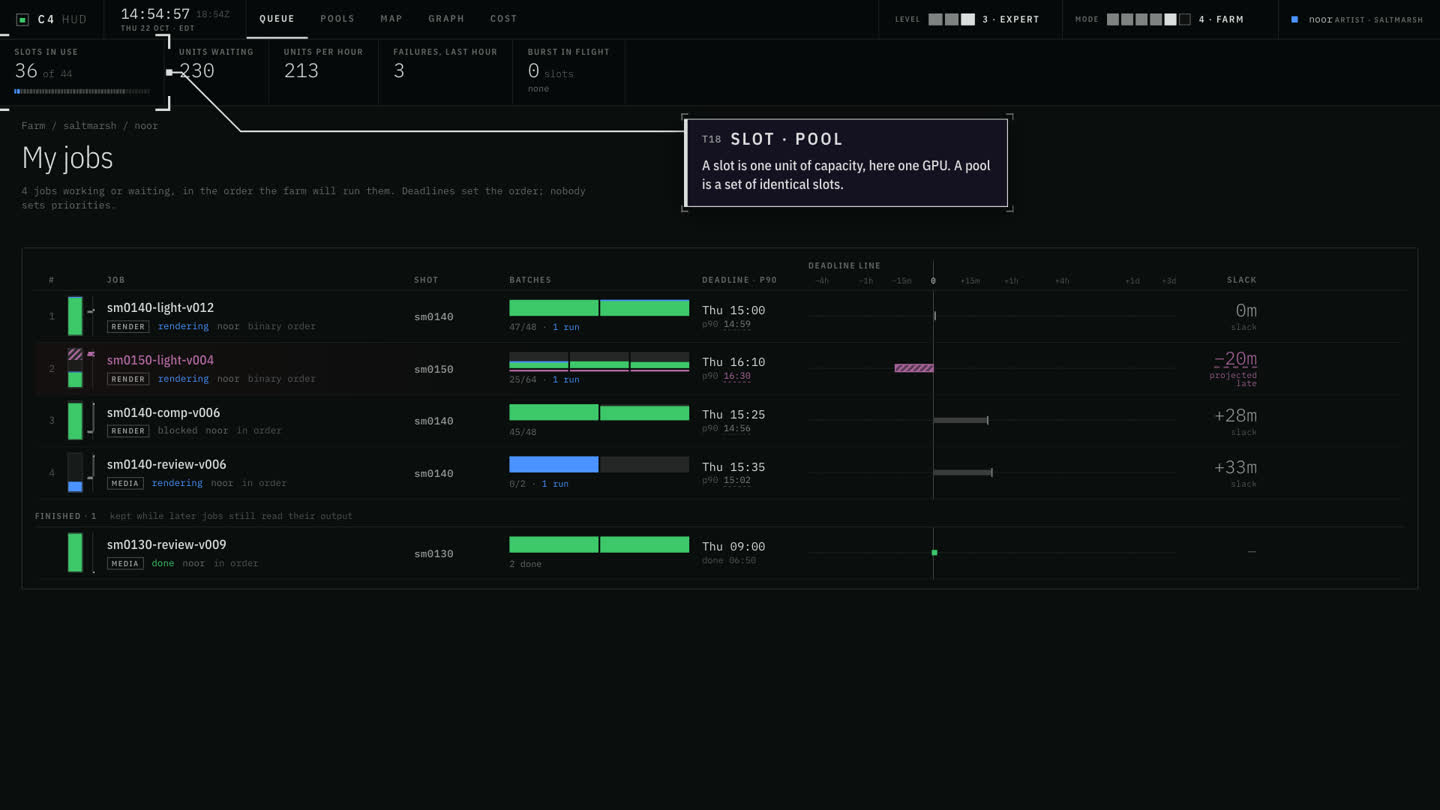
Task: Select the empty outlined MODE square
Action: click(x=1185, y=19)
